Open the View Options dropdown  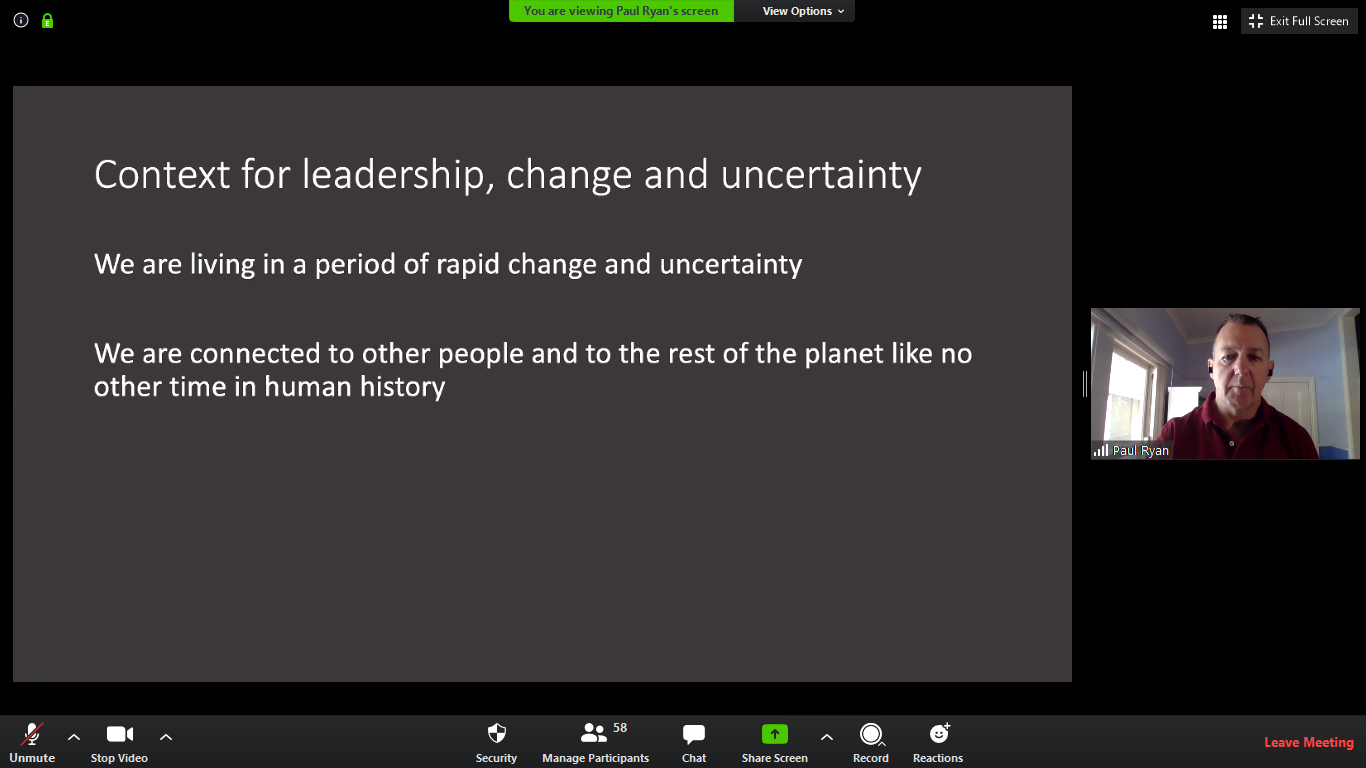[804, 11]
